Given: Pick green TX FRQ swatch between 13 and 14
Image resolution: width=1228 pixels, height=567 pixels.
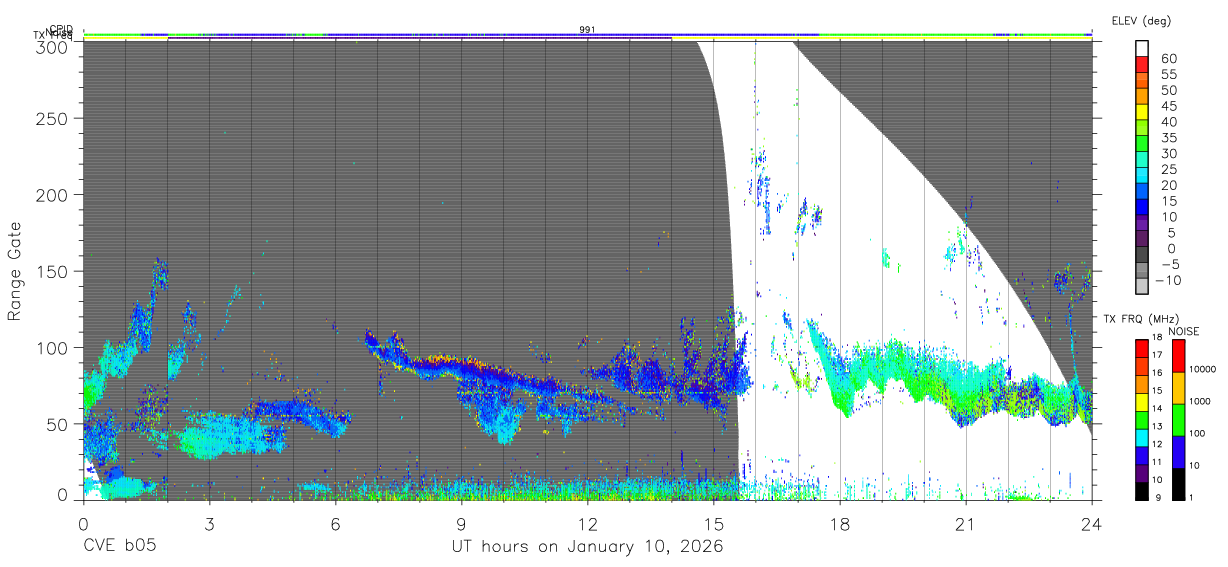Looking at the screenshot, I should pyautogui.click(x=1141, y=419).
